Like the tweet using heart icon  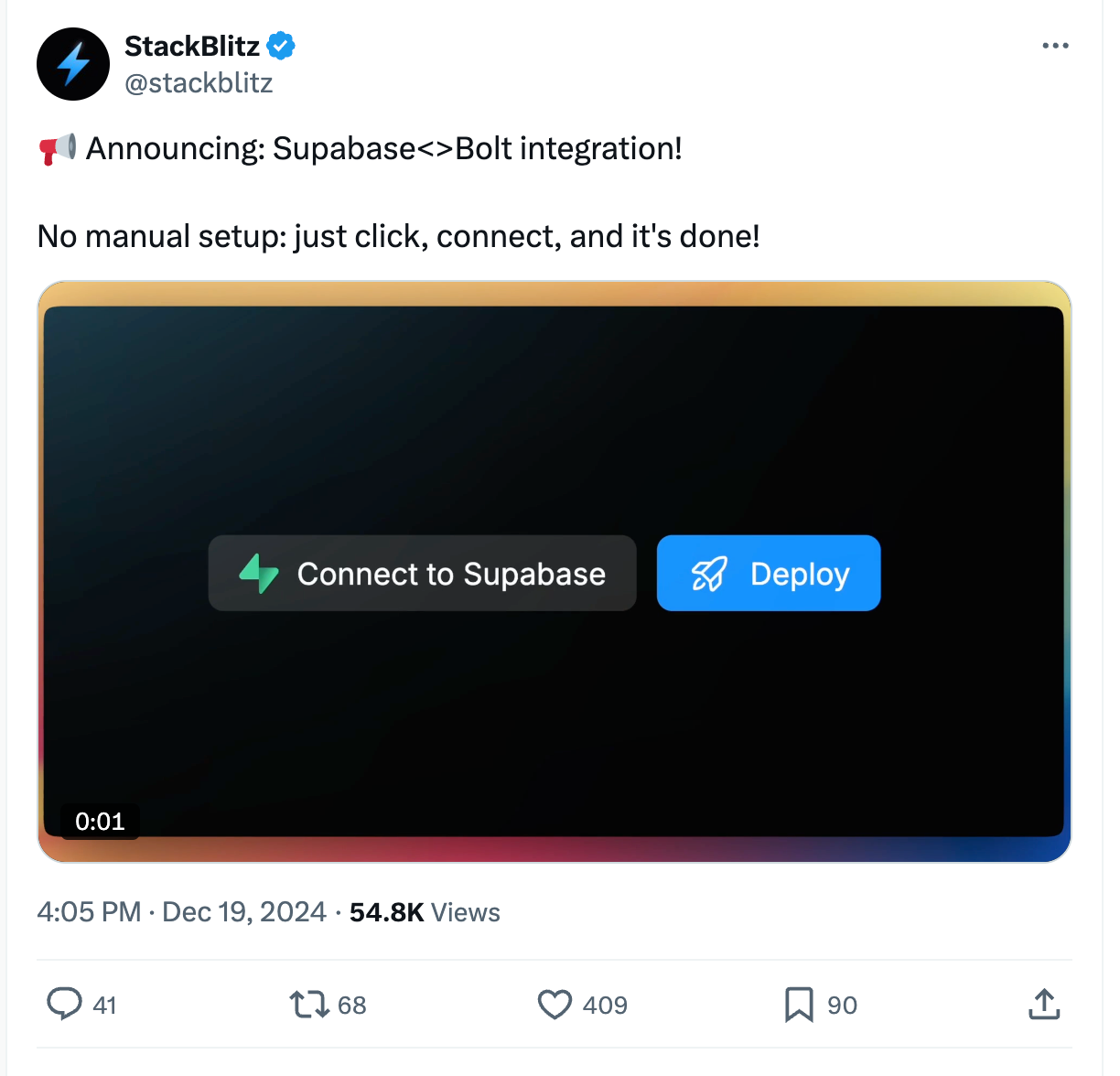[555, 1005]
